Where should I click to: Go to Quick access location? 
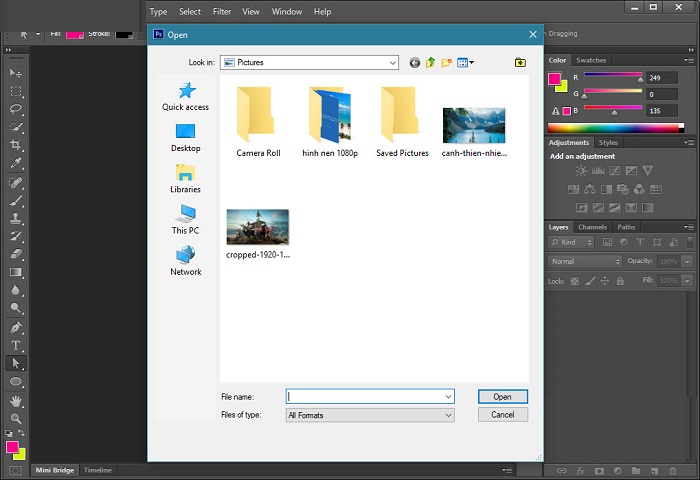(x=185, y=96)
